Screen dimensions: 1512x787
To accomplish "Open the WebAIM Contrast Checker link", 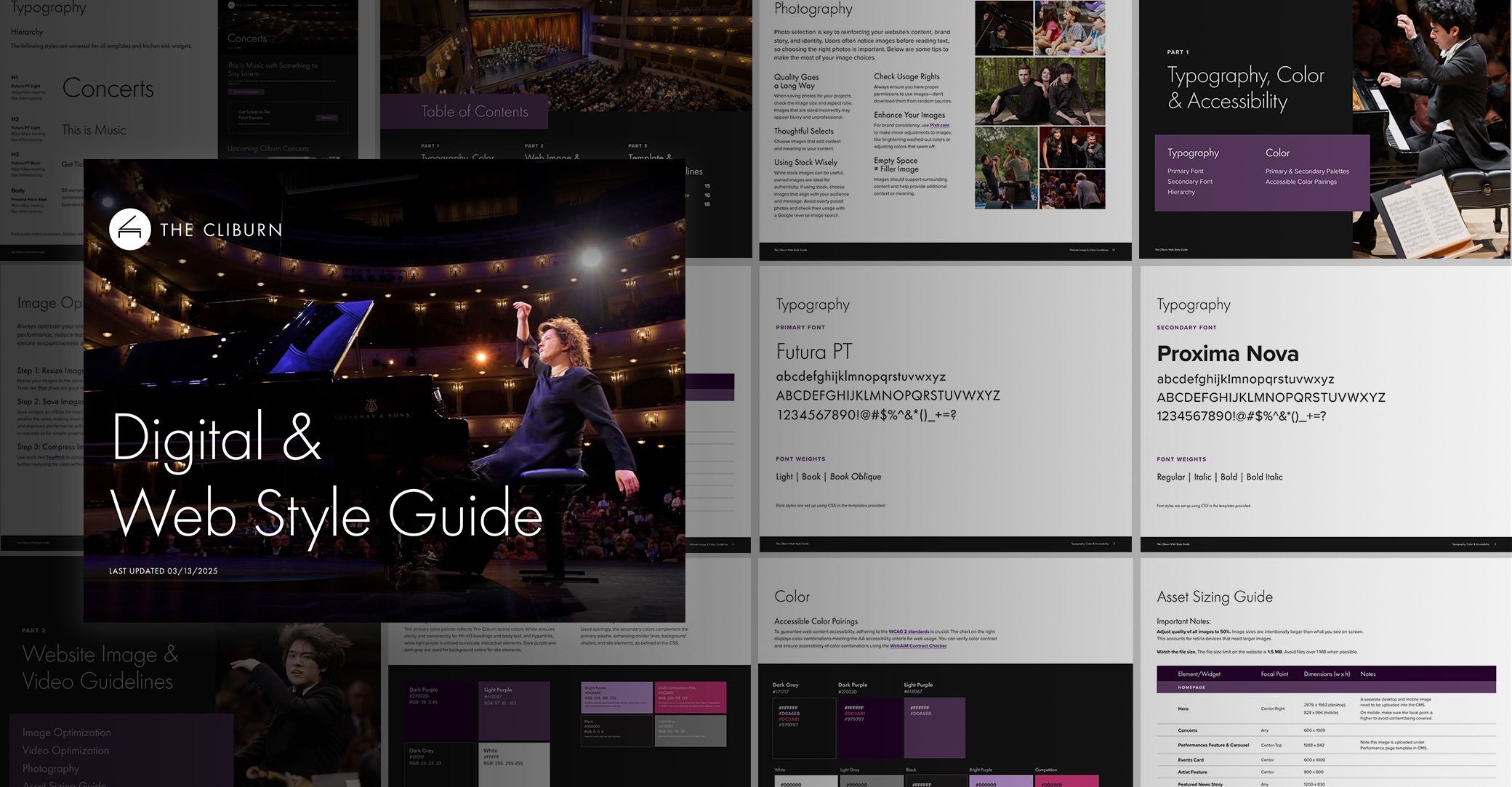I will click(918, 646).
